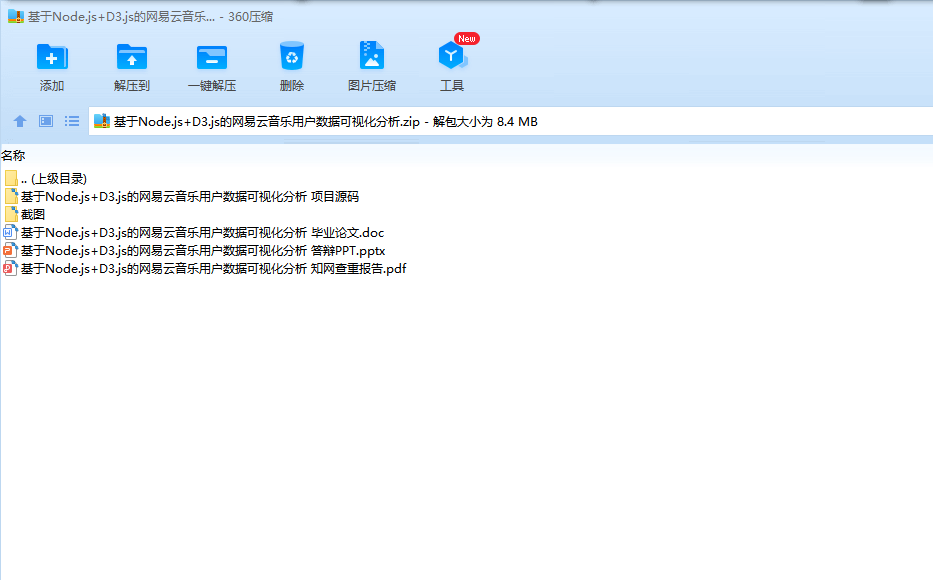Click the 一键解压 (One-click extract) icon
The image size is (933, 580).
[212, 58]
